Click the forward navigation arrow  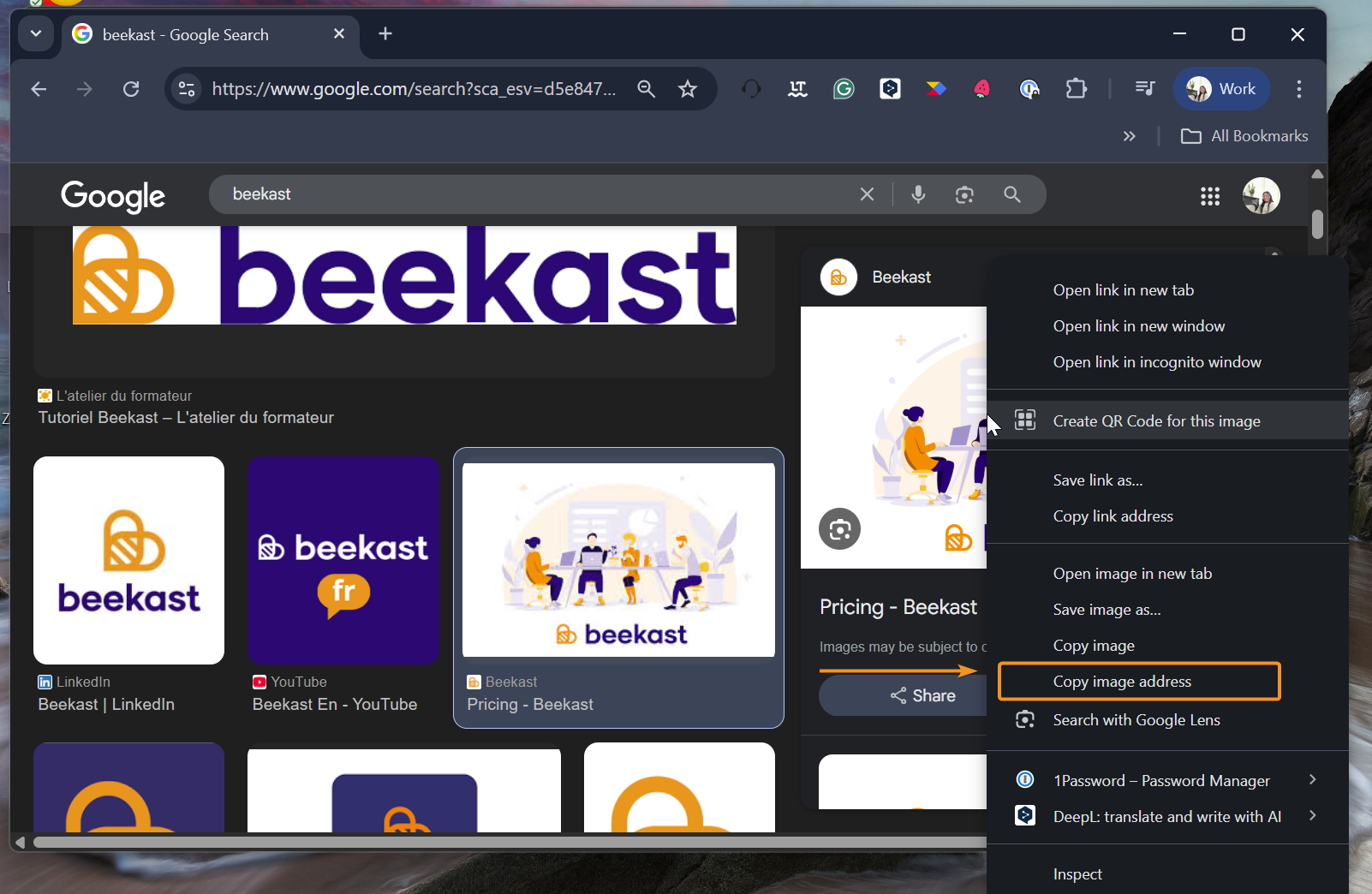pos(84,89)
